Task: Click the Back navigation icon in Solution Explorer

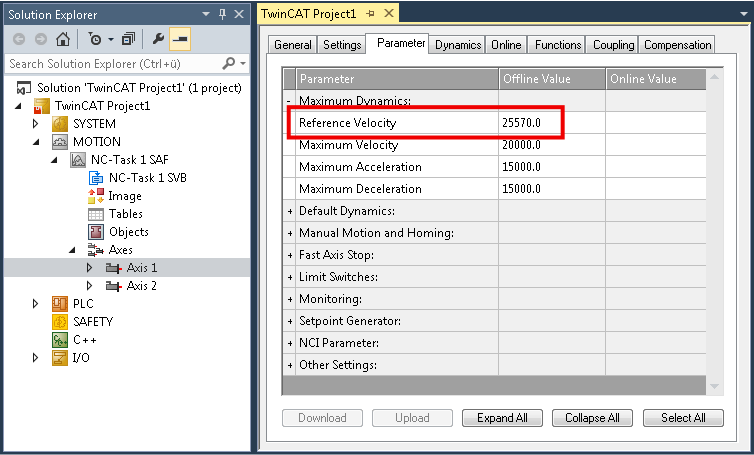Action: tap(19, 39)
